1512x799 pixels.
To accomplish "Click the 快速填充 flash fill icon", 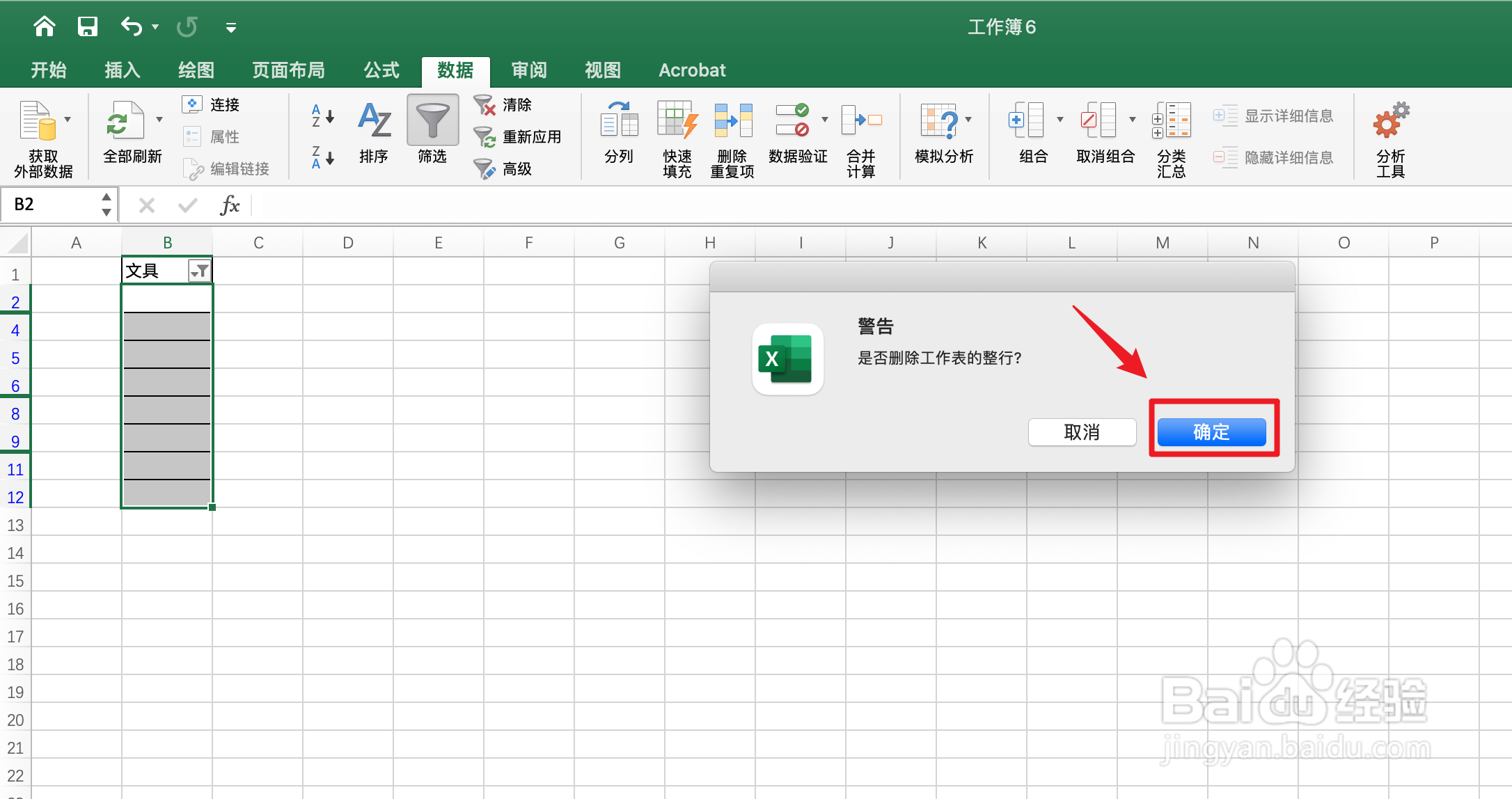I will pyautogui.click(x=677, y=121).
